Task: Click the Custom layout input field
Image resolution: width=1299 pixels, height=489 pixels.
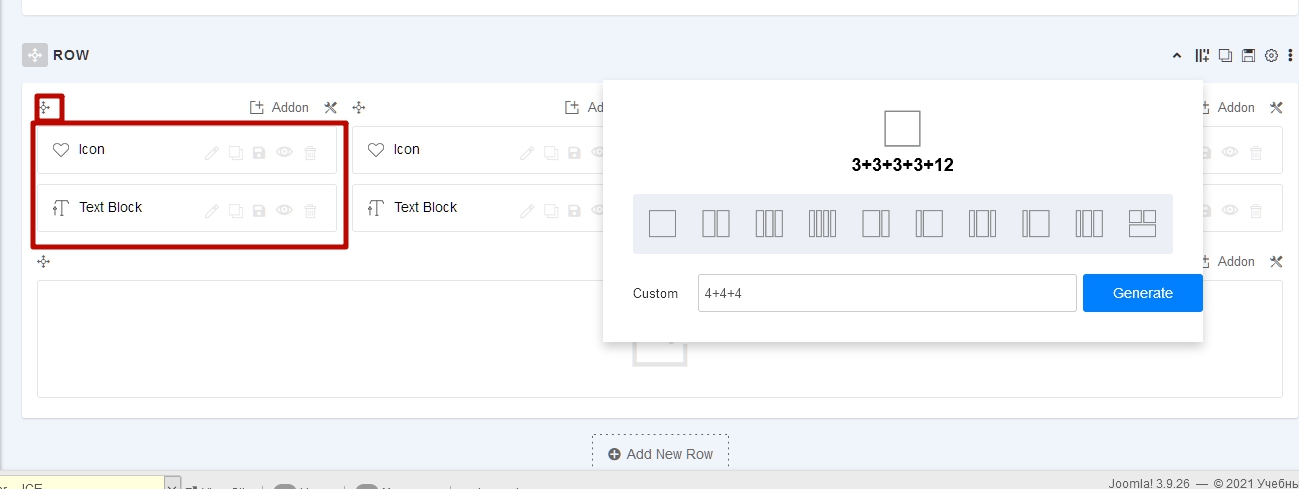Action: (886, 294)
